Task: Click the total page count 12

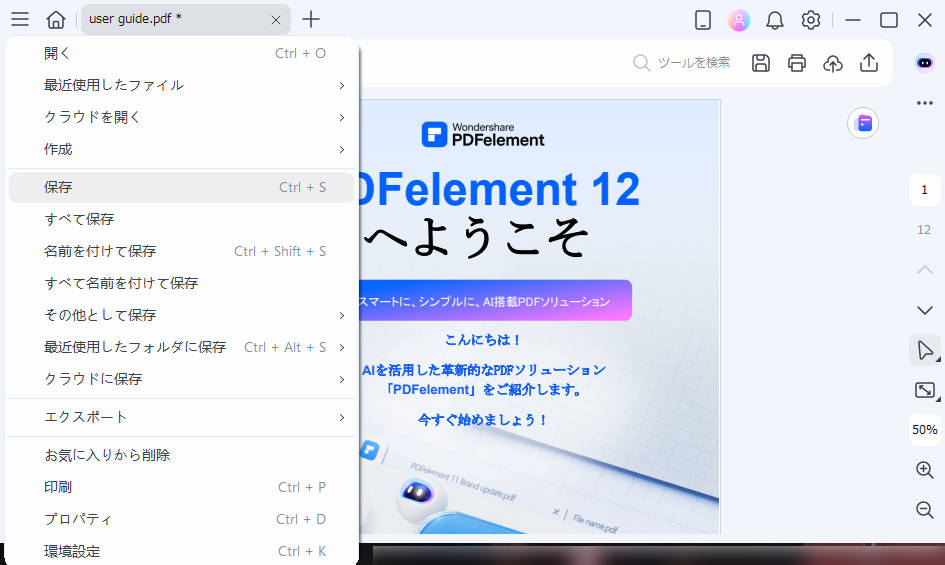Action: tap(924, 230)
